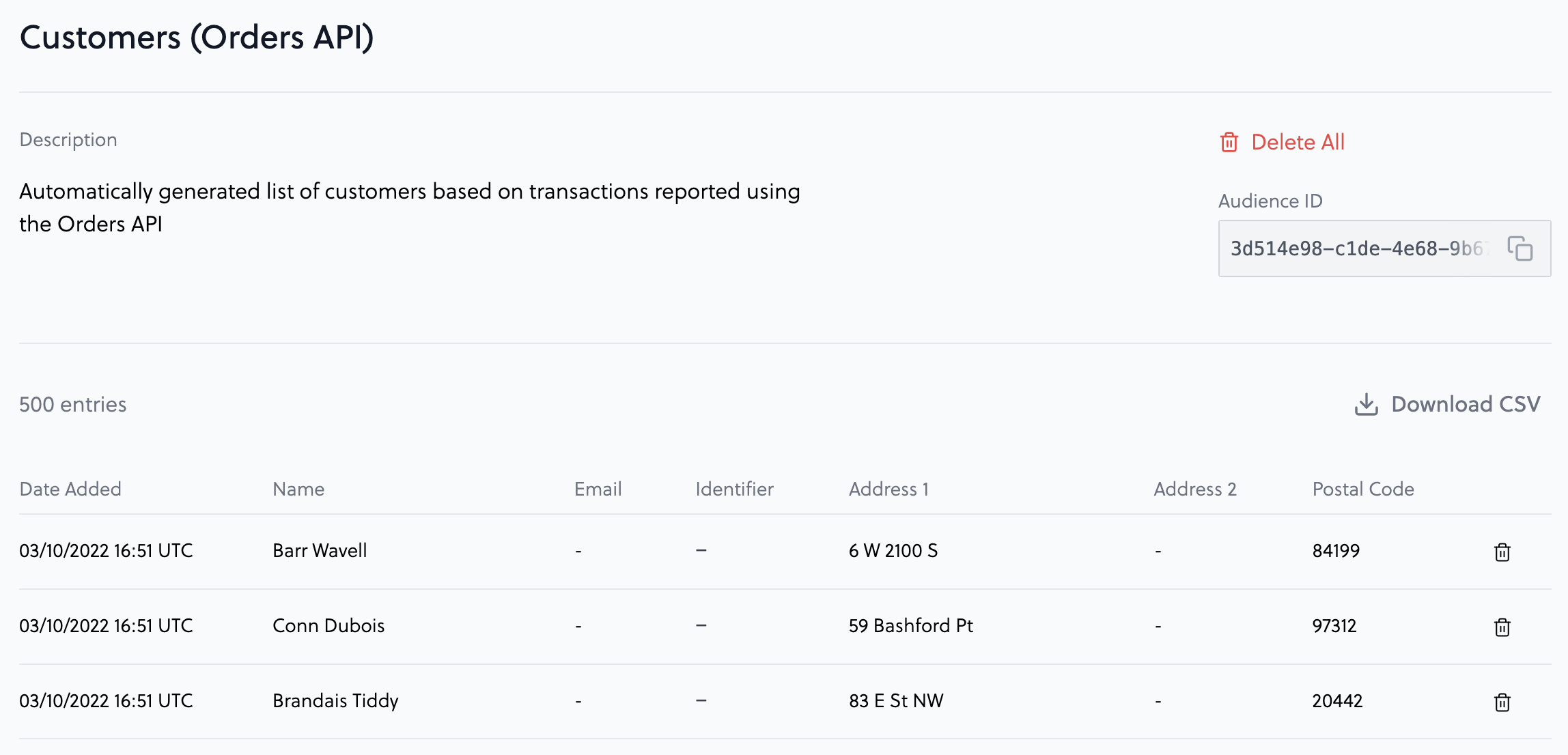Click the Address 2 column header
1568x755 pixels.
coord(1195,489)
